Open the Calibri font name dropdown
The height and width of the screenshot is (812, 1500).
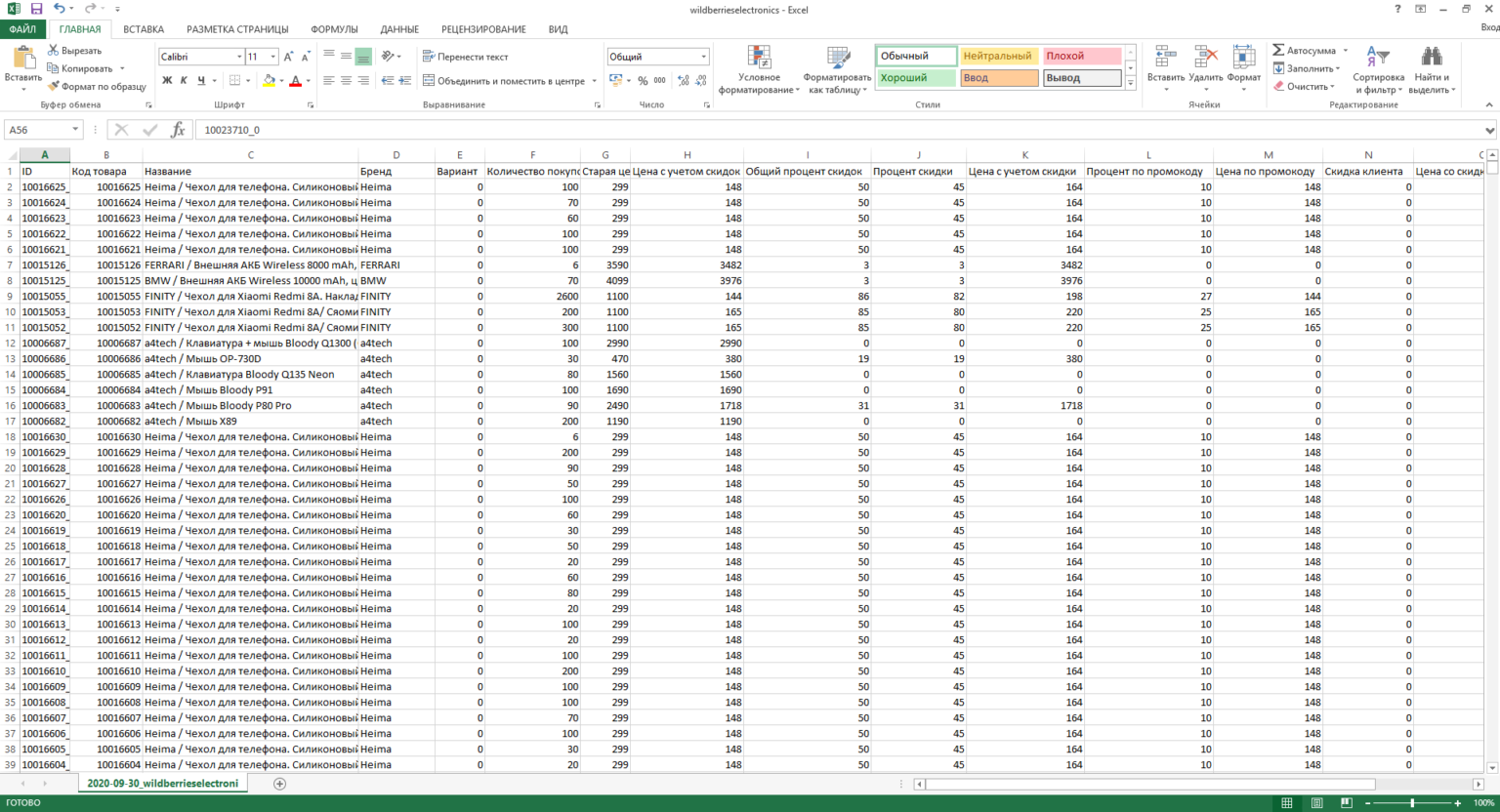click(238, 57)
